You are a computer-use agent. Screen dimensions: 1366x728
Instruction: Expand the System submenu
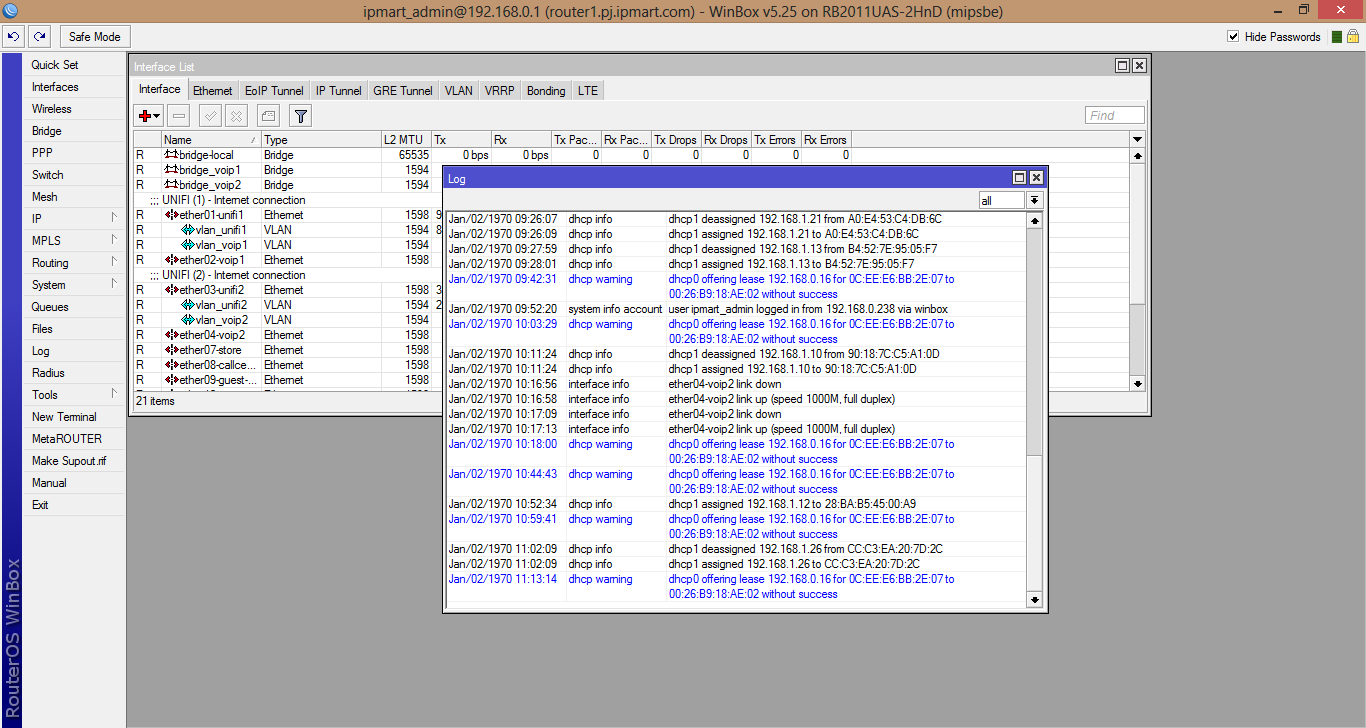75,285
